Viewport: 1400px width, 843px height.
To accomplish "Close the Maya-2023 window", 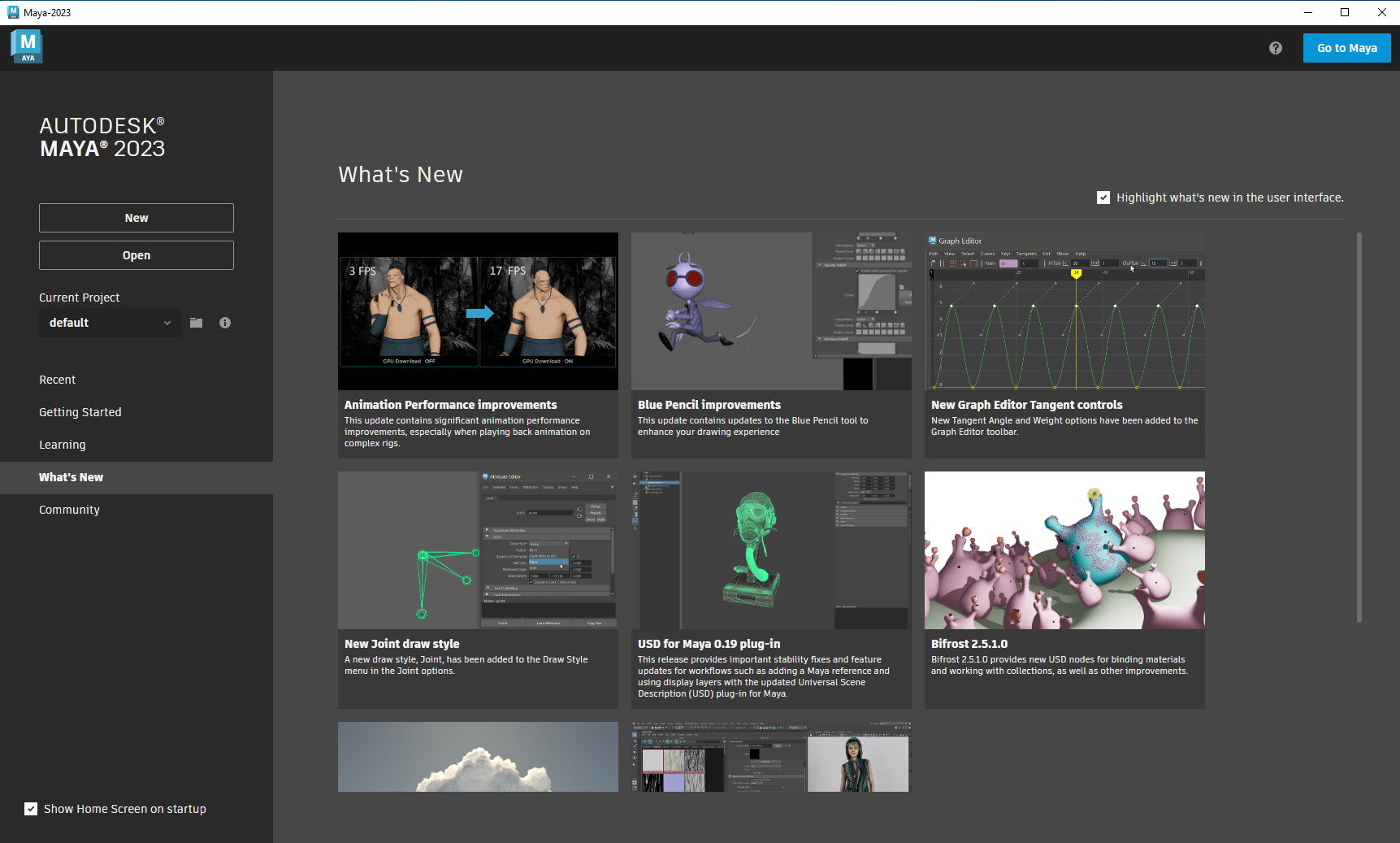I will click(x=1381, y=12).
